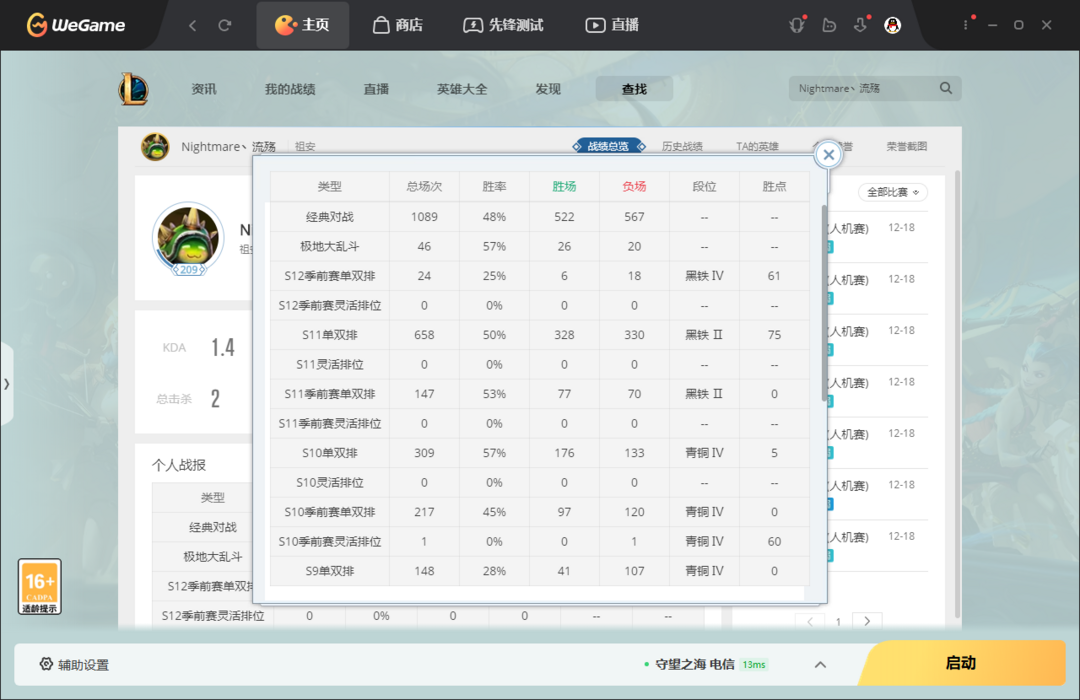This screenshot has width=1080, height=700.
Task: Close the stats popup table
Action: (x=829, y=155)
